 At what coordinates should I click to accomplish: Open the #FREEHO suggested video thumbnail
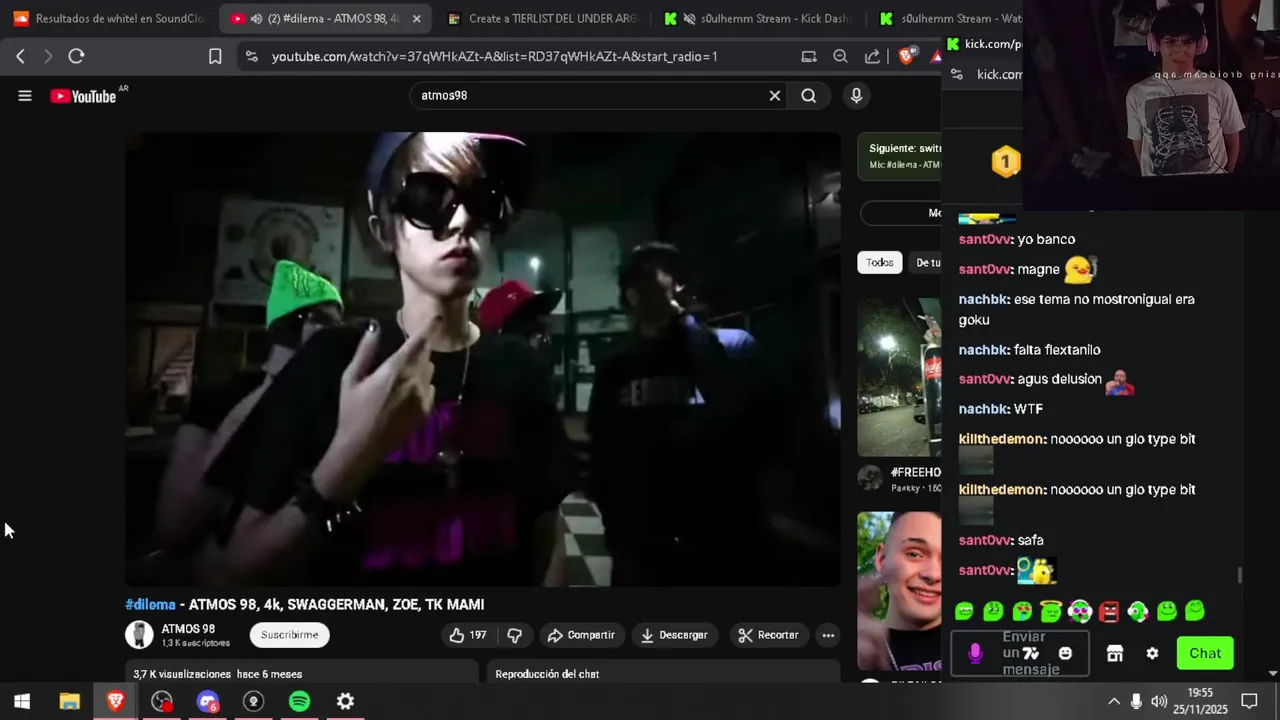[x=899, y=377]
